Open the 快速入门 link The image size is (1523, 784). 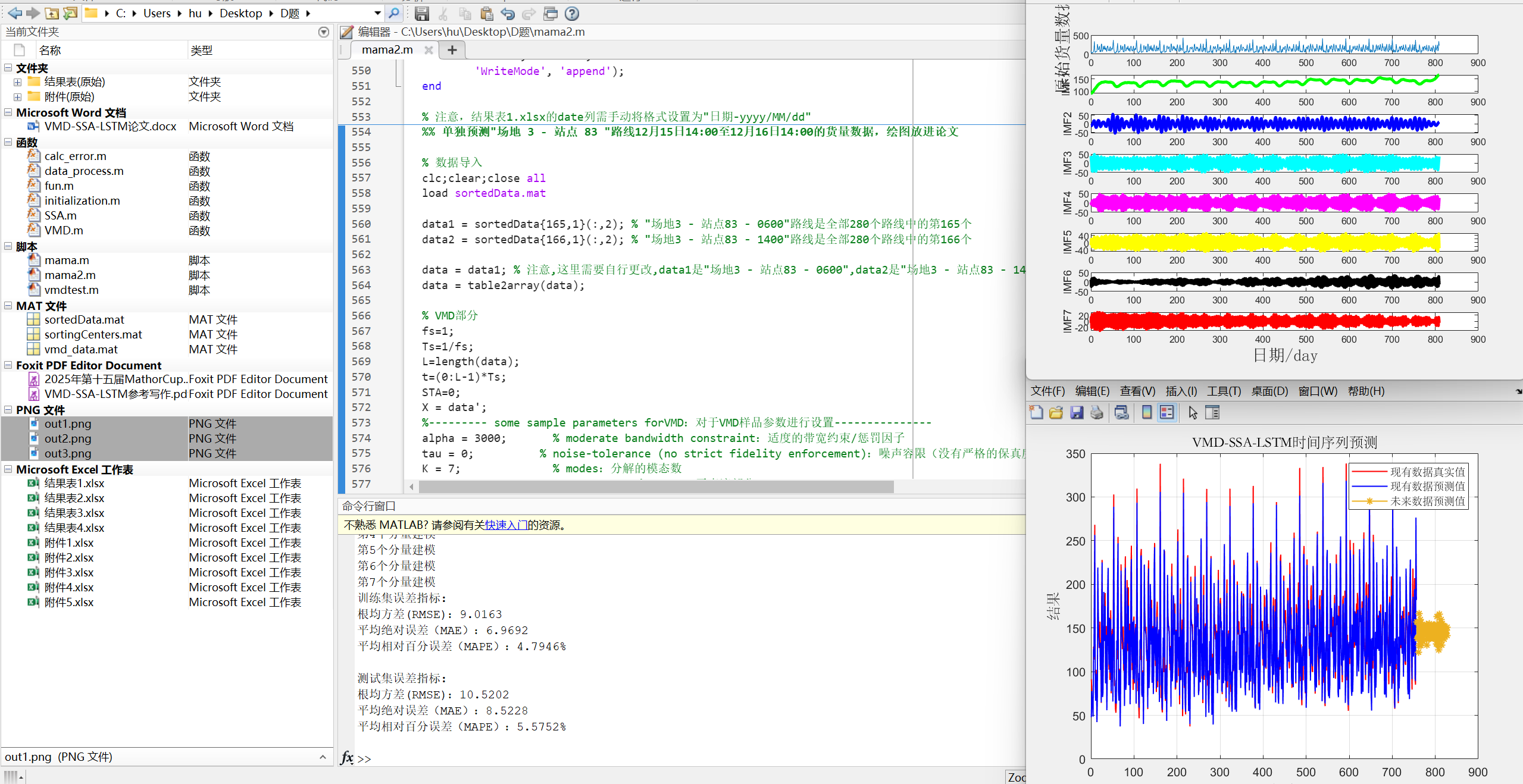(506, 525)
